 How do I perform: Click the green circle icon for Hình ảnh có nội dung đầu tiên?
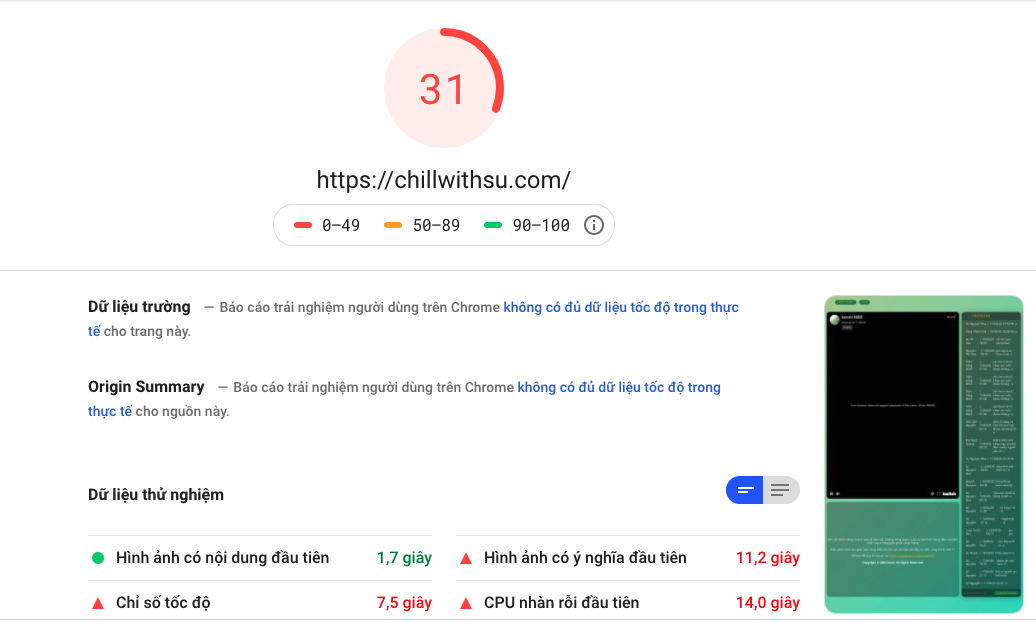98,558
